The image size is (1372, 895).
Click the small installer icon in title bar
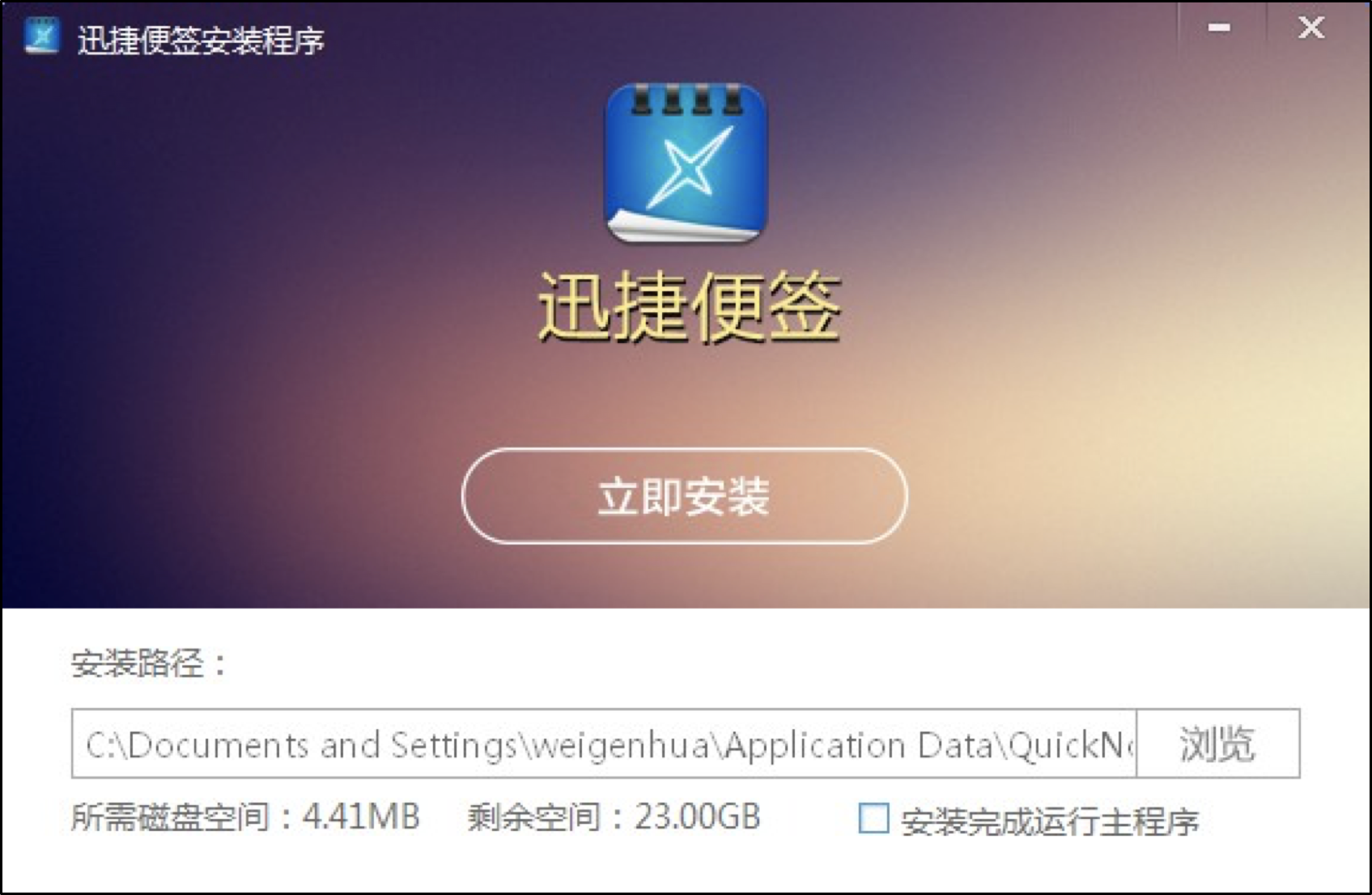pyautogui.click(x=41, y=36)
